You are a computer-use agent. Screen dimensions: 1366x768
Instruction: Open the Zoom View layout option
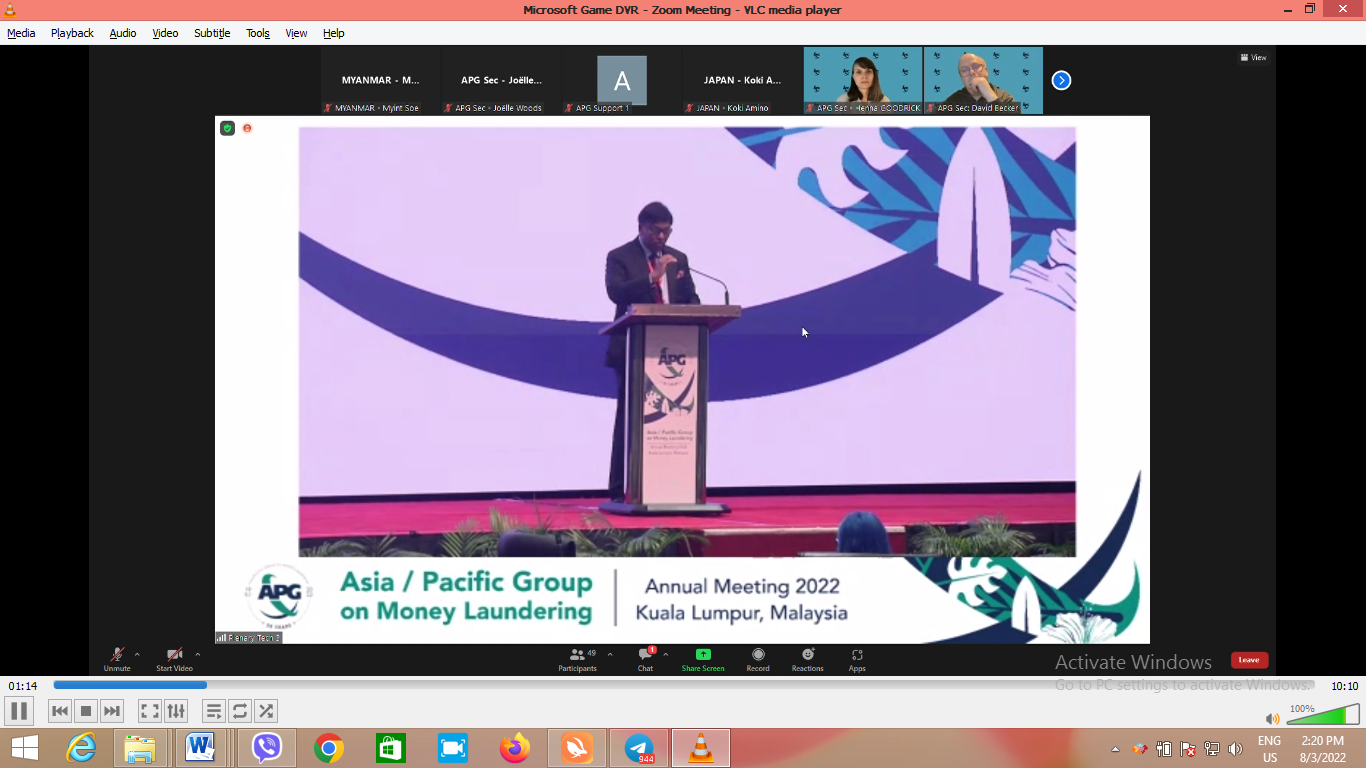click(x=1254, y=57)
